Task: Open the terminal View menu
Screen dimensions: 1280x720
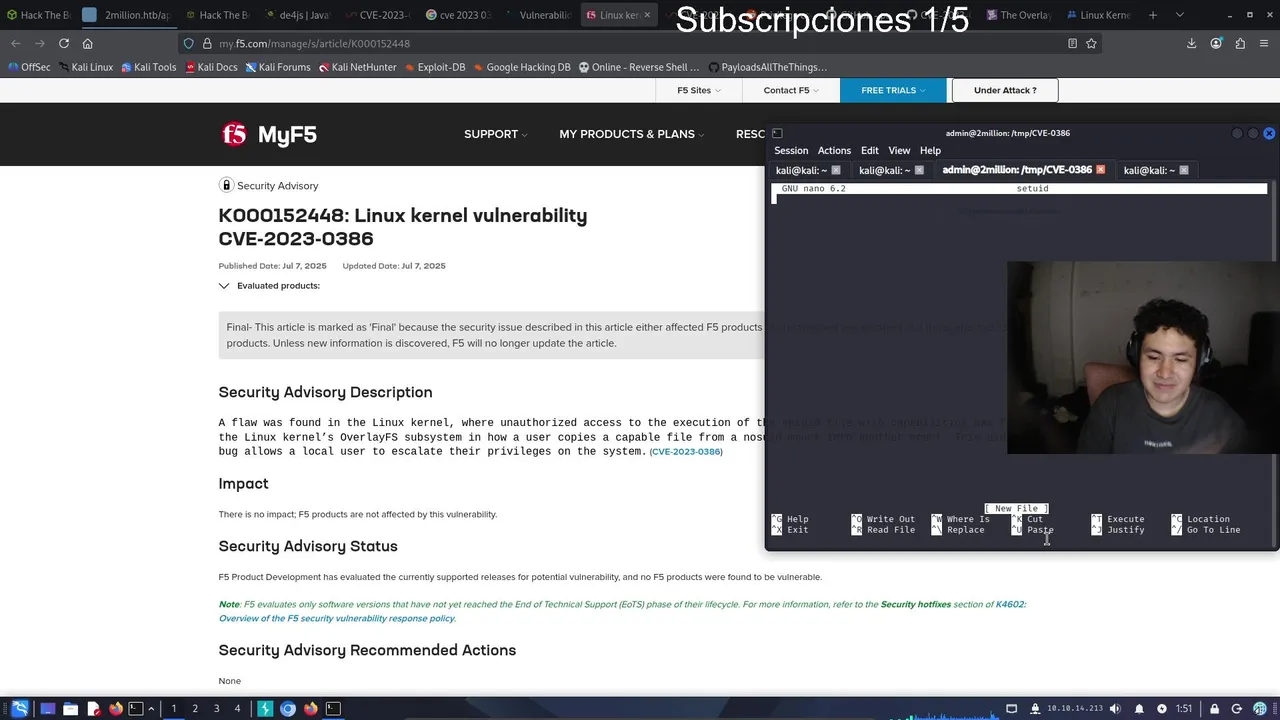Action: tap(899, 150)
